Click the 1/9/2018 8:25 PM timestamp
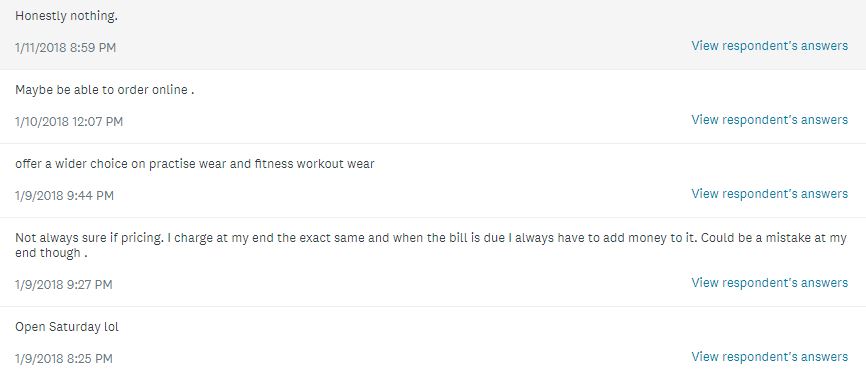This screenshot has width=866, height=378. [x=64, y=359]
